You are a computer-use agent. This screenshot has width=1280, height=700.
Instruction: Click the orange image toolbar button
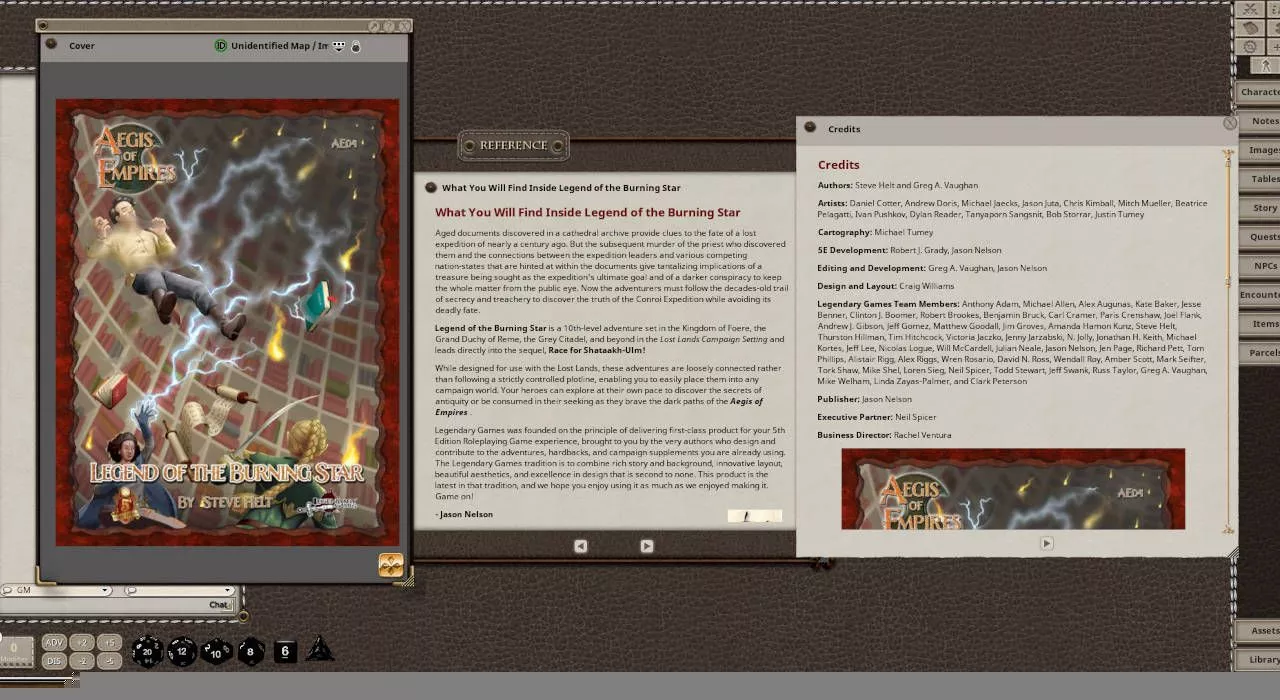pyautogui.click(x=391, y=566)
